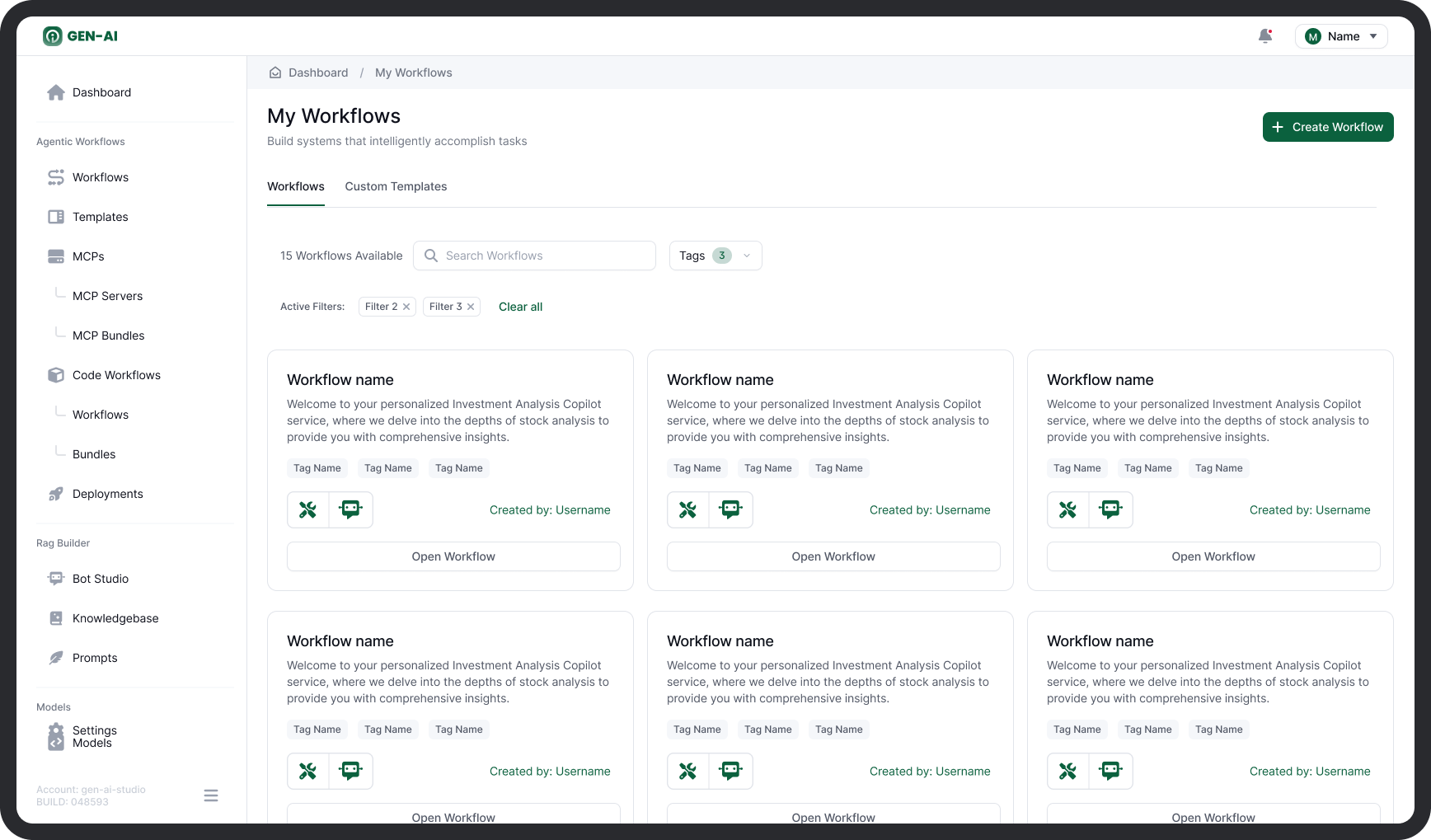Viewport: 1431px width, 840px height.
Task: Open the MCPs section in the sidebar
Action: (88, 256)
